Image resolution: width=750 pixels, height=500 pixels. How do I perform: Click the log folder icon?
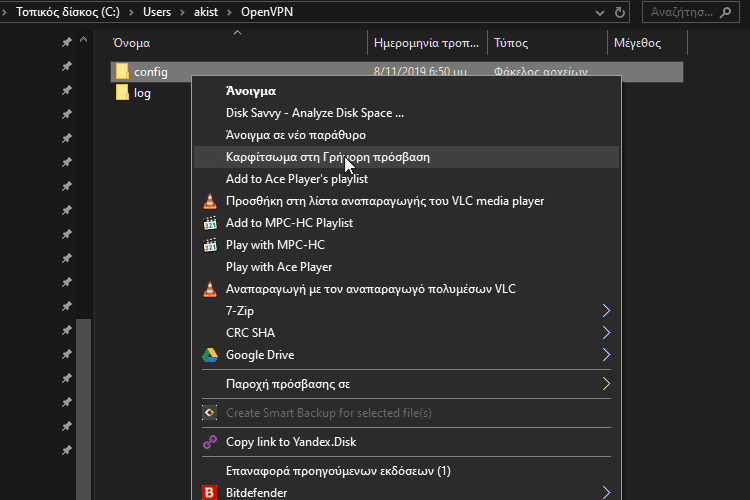point(122,93)
